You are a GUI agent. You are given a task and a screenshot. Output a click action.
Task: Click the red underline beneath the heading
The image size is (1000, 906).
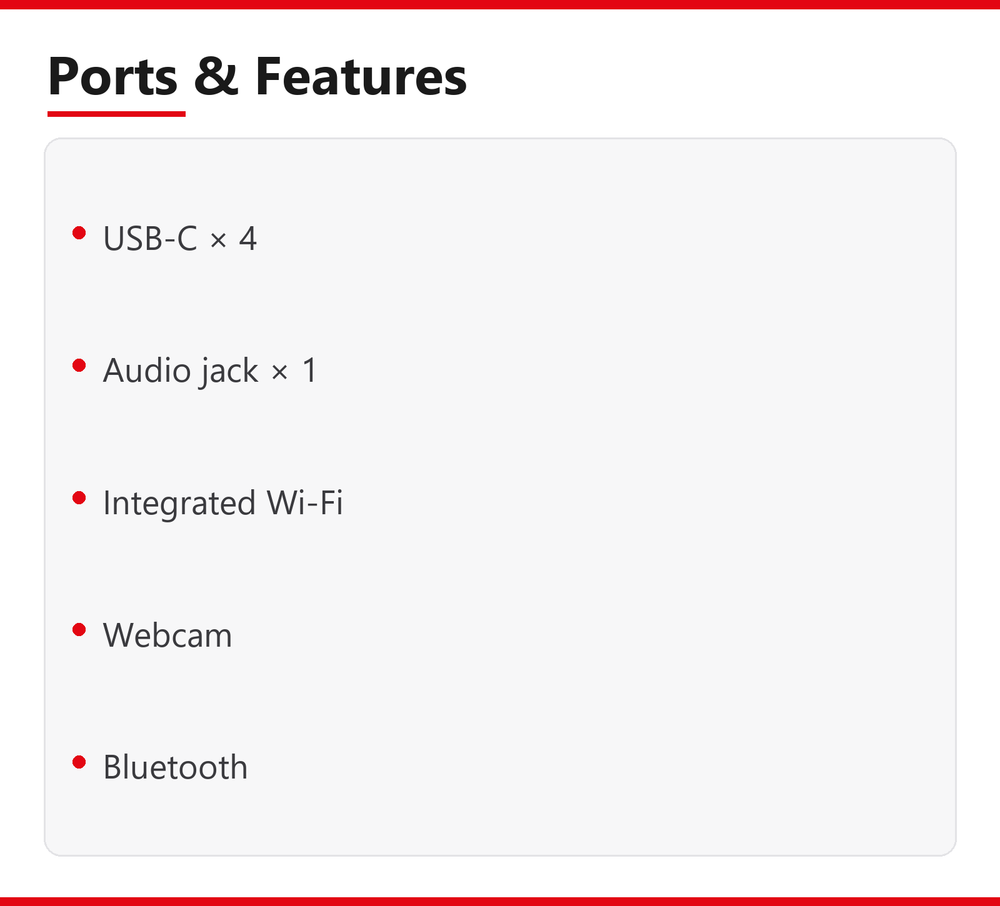coord(117,113)
